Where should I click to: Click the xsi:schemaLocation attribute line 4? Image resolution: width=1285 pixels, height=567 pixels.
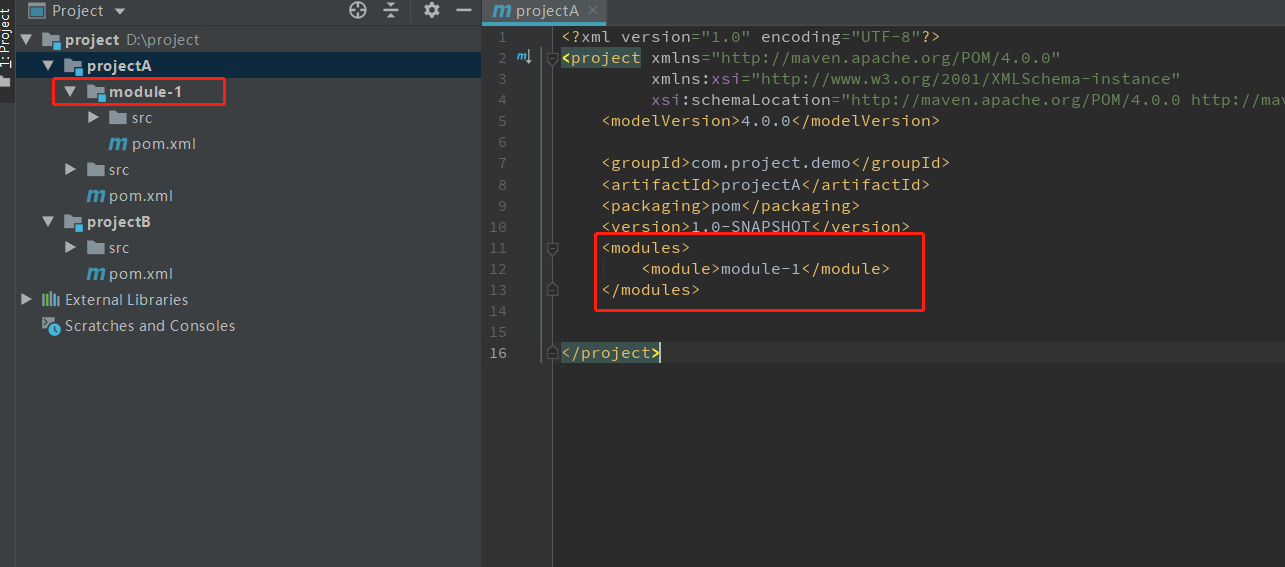968,100
